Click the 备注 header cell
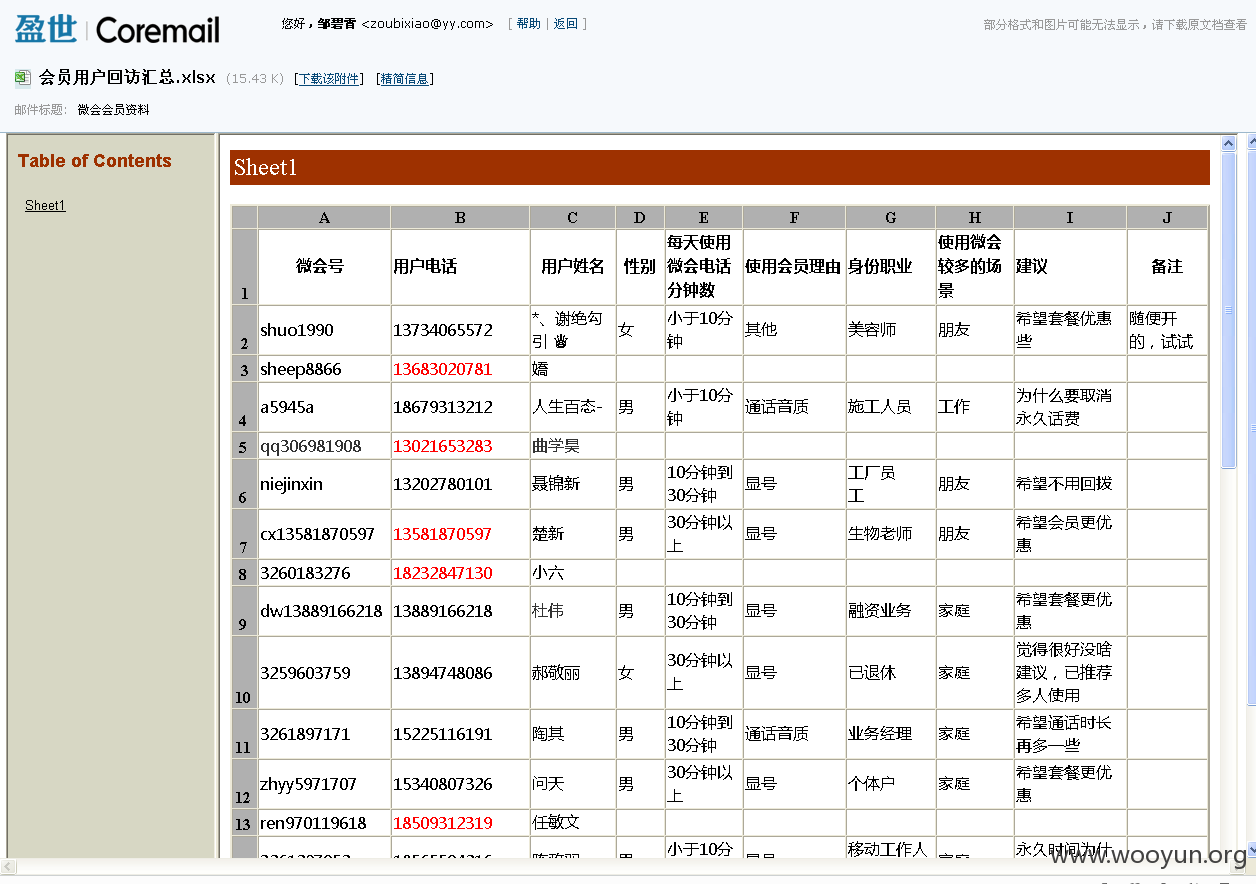This screenshot has width=1256, height=884. pos(1167,267)
